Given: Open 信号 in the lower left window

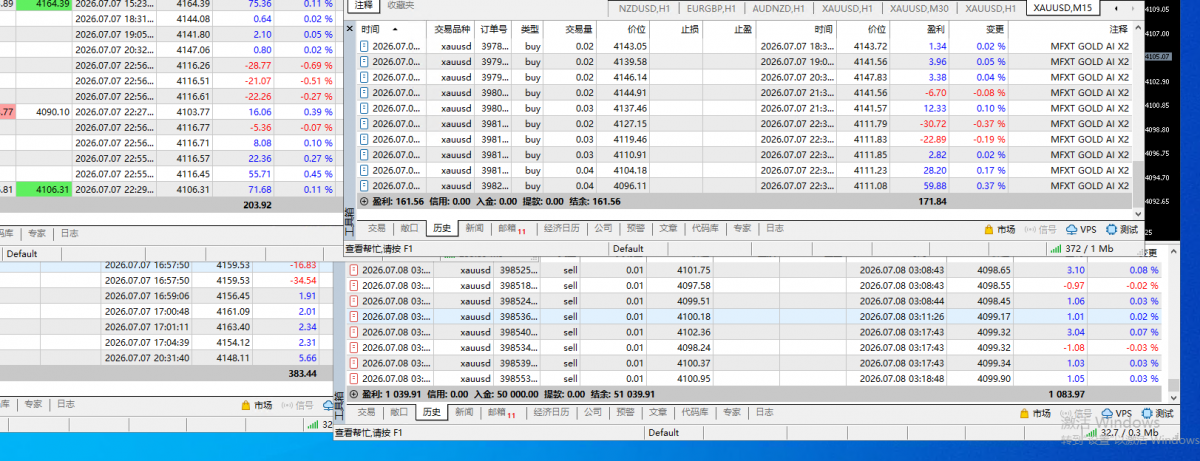Looking at the screenshot, I should coord(298,404).
